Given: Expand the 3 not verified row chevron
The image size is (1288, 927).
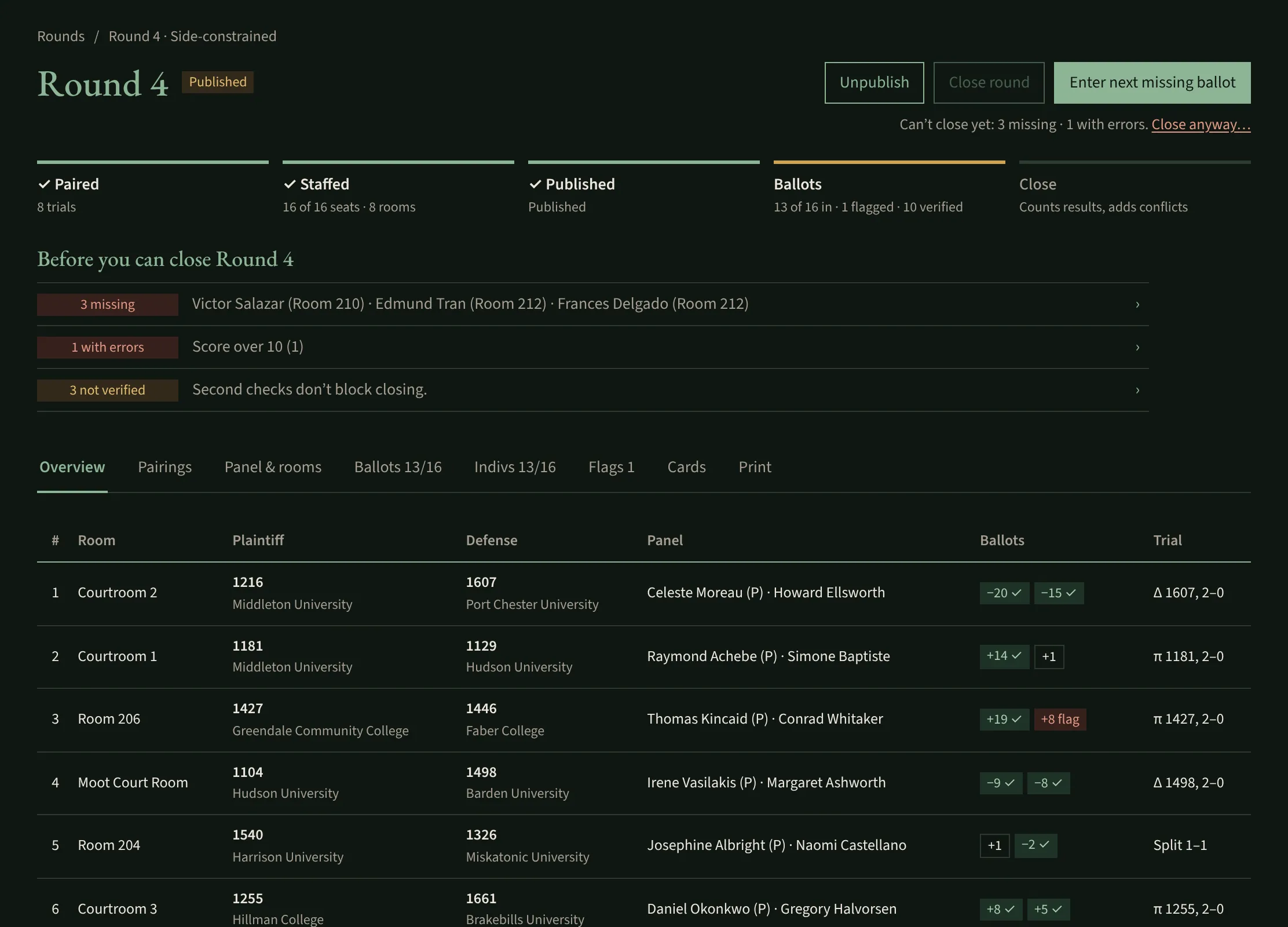Looking at the screenshot, I should coord(1137,390).
